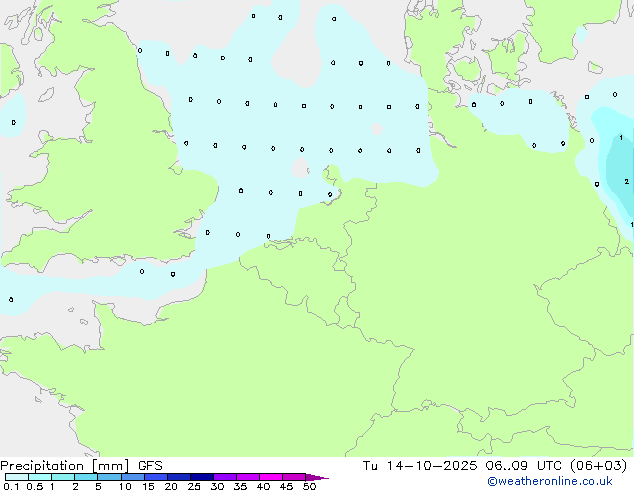The image size is (634, 490).
Task: Click the "(06+03)" forecast offset text
Action: click(598, 466)
